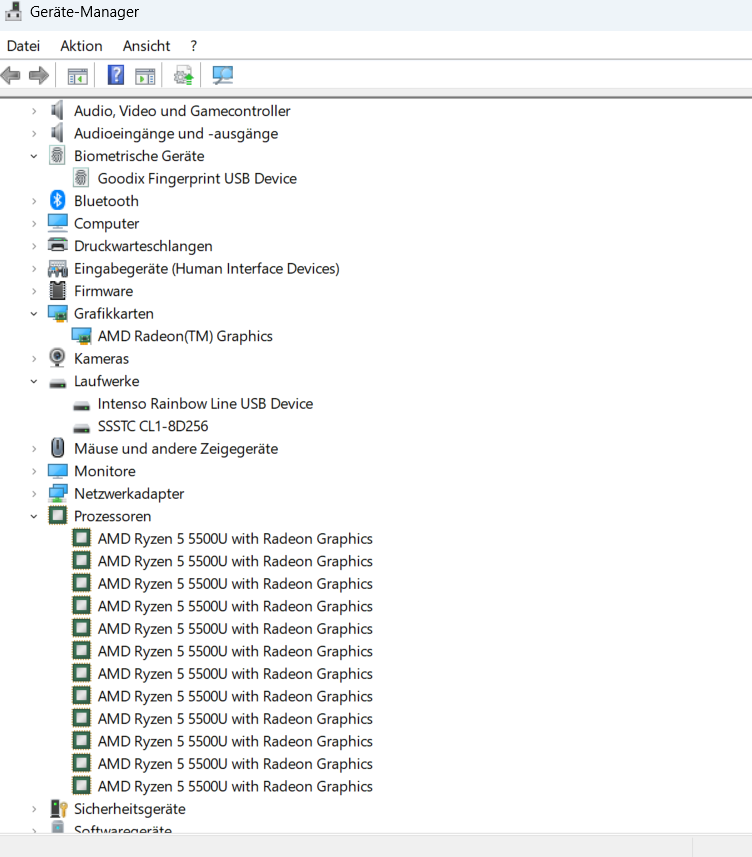Collapse the Grafikkarten node

(x=34, y=314)
